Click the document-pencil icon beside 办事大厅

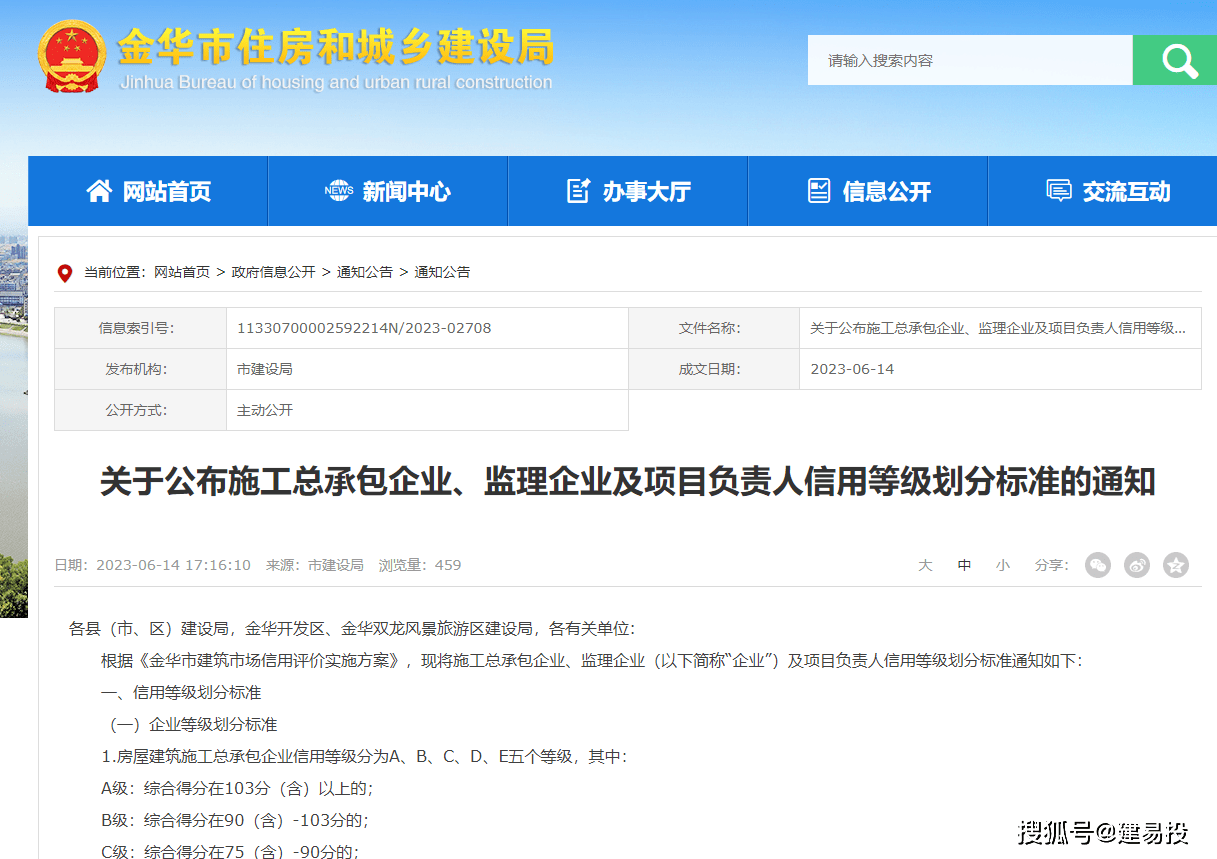[x=579, y=191]
